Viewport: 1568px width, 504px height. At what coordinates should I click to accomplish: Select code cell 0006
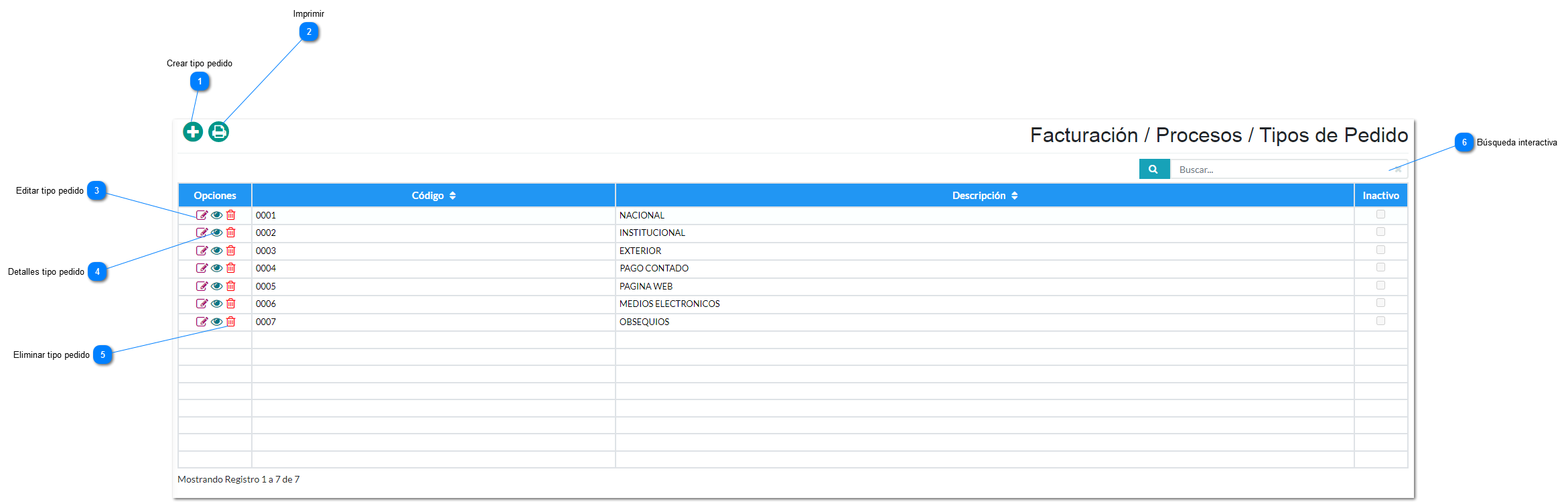pos(433,304)
